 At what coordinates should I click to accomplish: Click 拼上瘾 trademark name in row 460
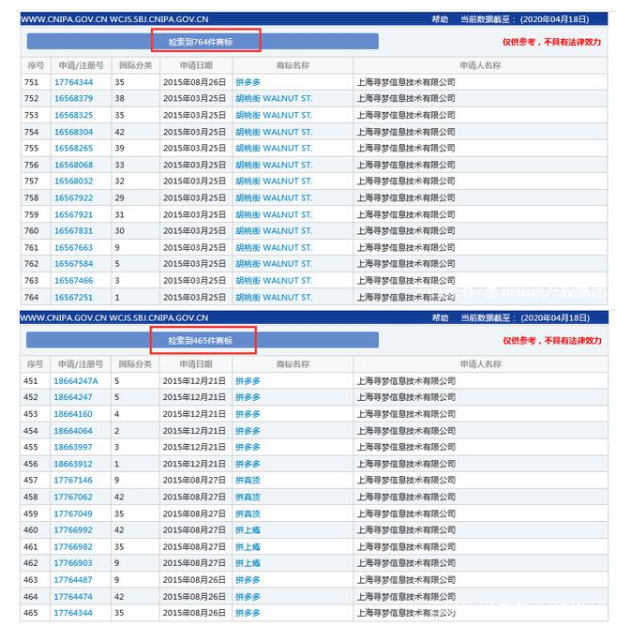pos(248,530)
